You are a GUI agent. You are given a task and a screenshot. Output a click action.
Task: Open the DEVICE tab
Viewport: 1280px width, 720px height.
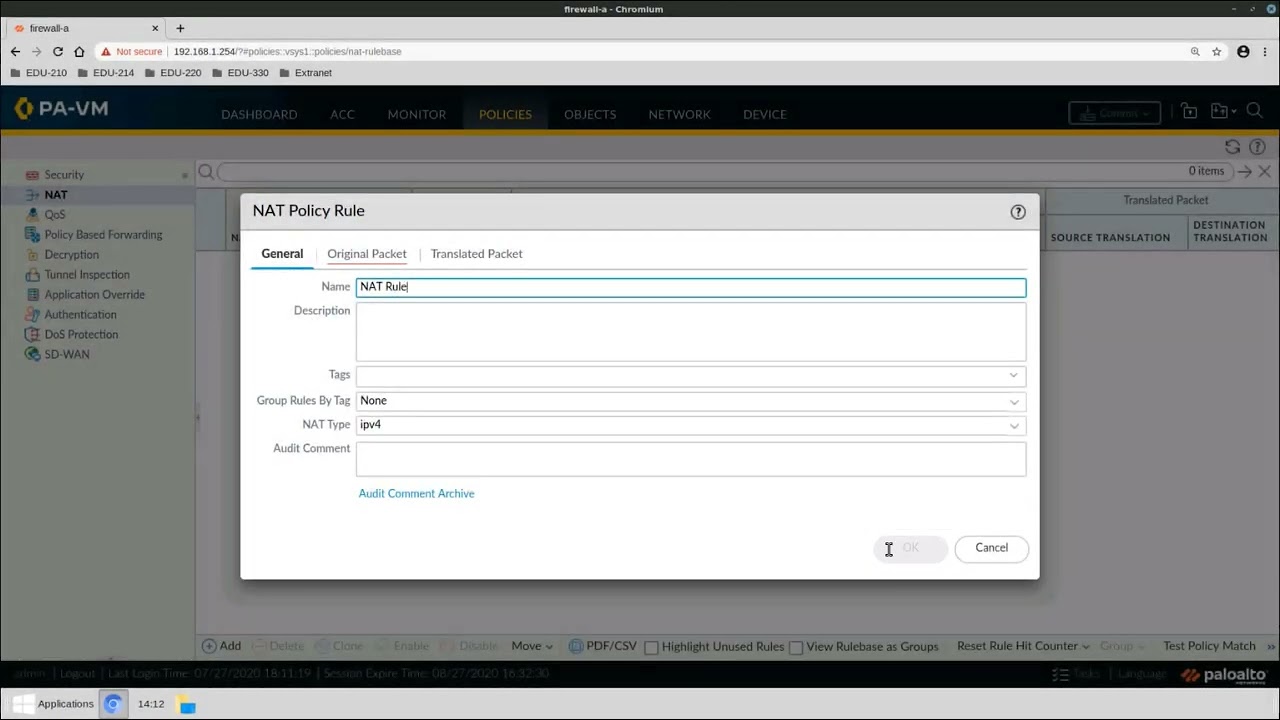[x=765, y=114]
